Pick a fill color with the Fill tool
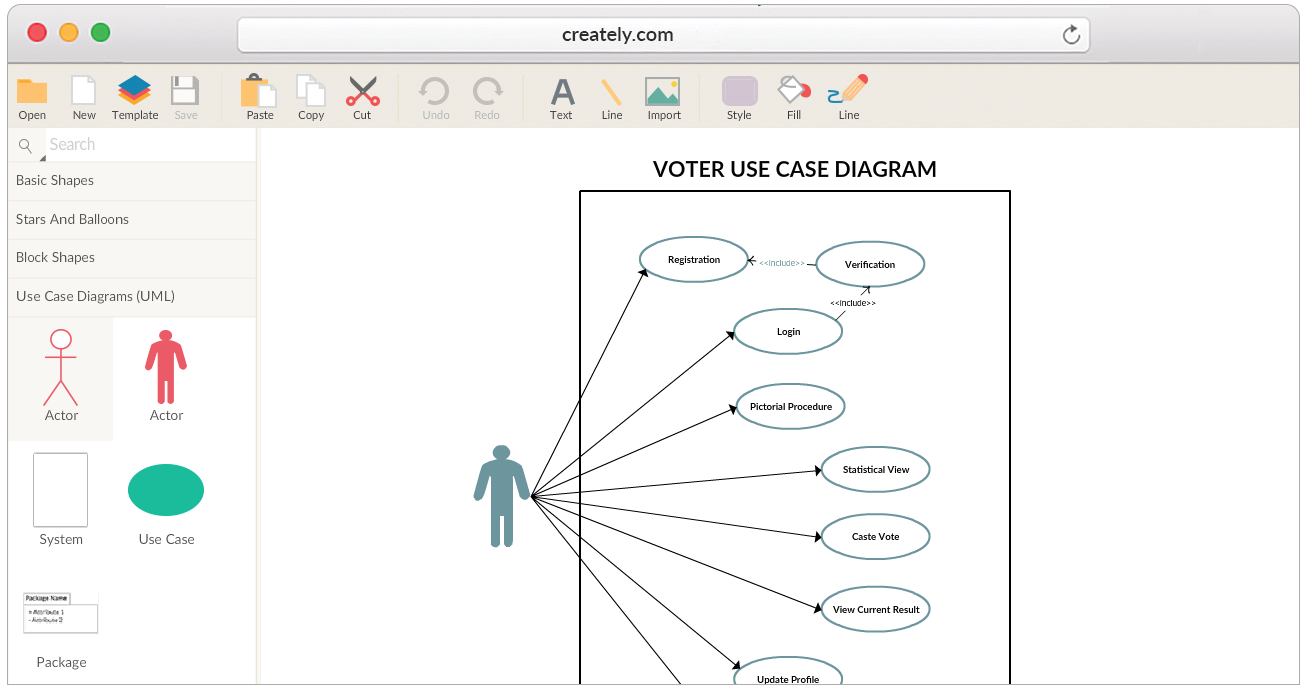The image size is (1306, 691). point(793,95)
